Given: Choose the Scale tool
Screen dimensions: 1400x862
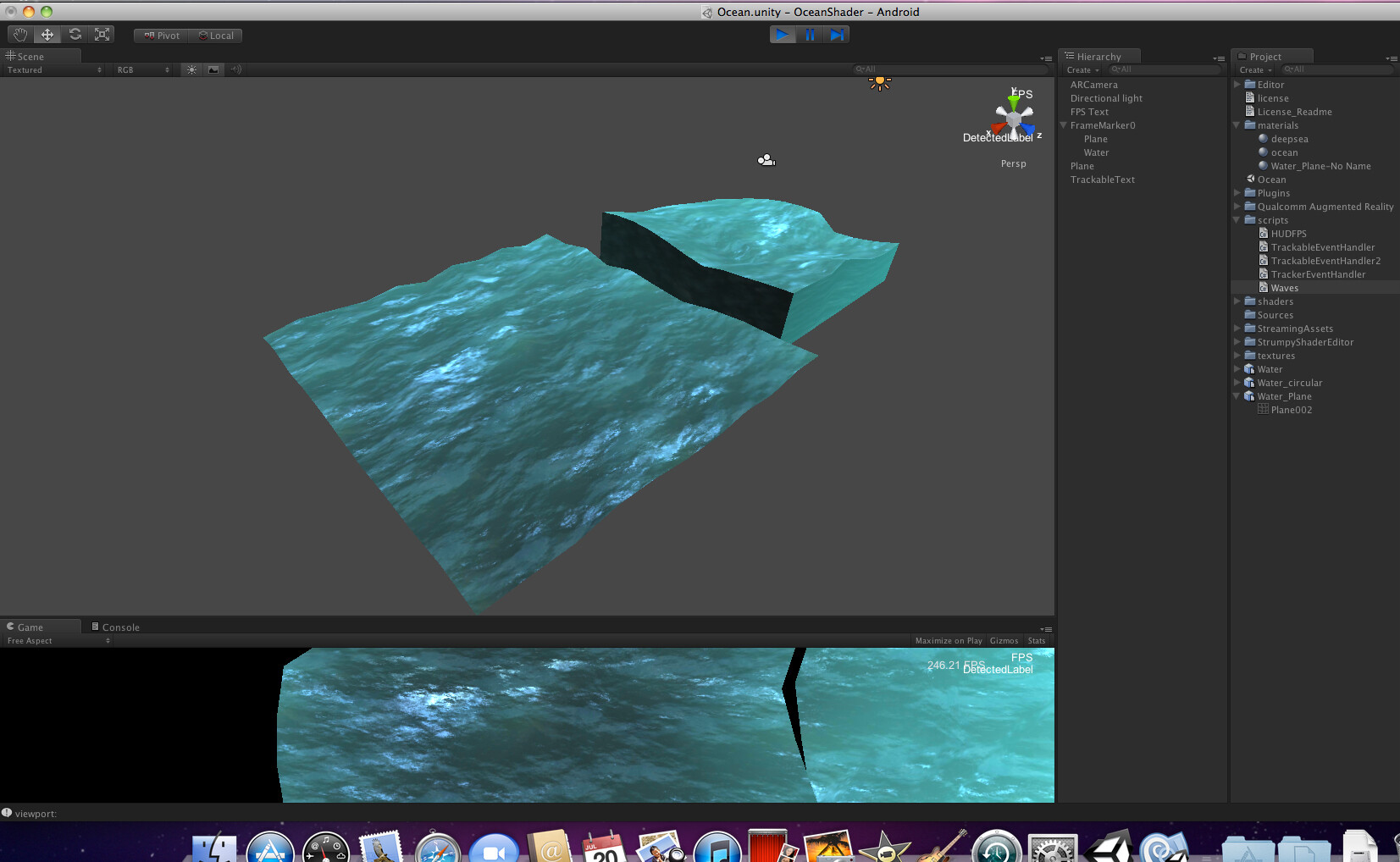Looking at the screenshot, I should coord(102,34).
